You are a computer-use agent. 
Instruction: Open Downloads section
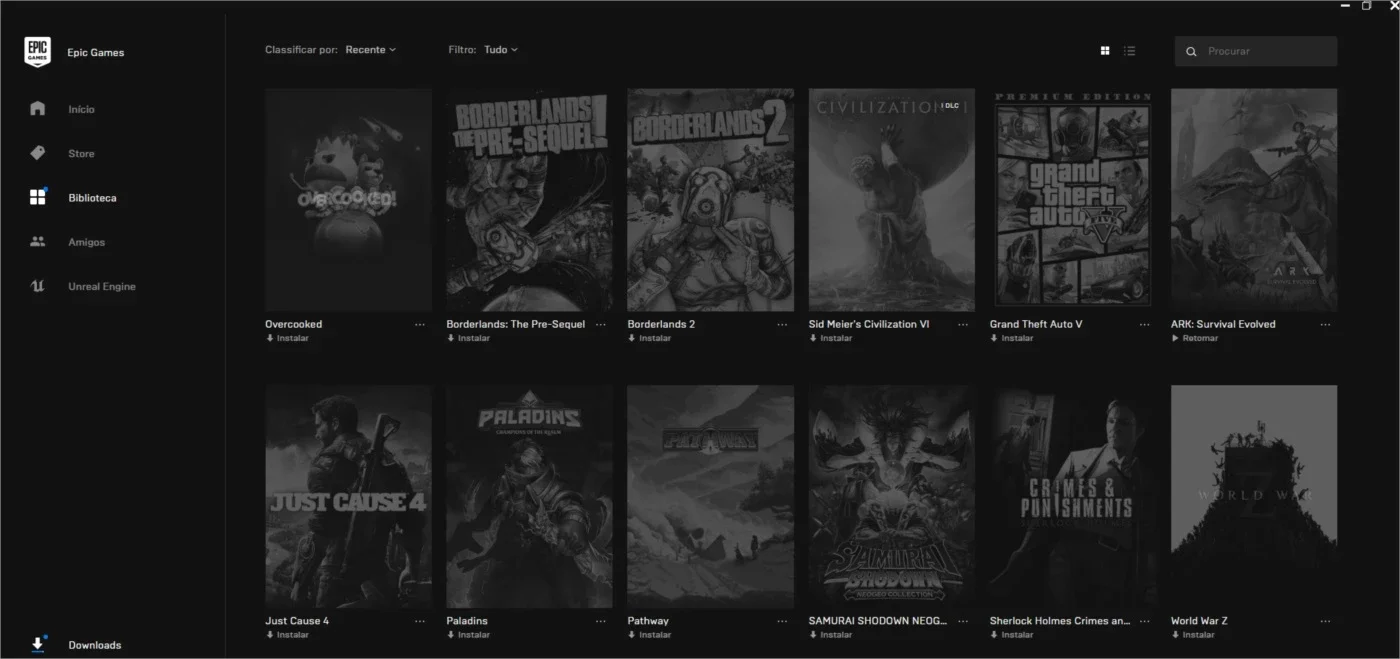pyautogui.click(x=95, y=645)
